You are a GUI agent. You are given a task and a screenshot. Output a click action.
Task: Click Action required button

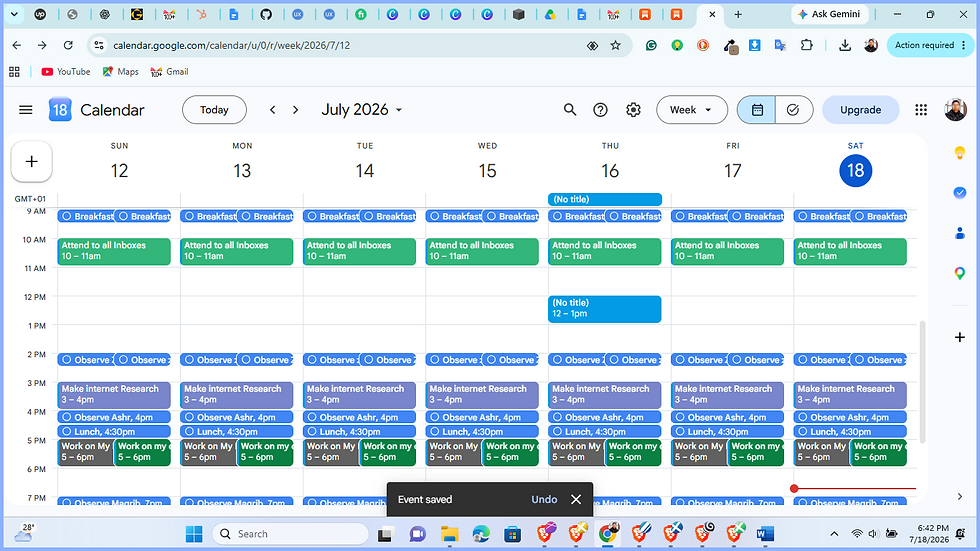pyautogui.click(x=930, y=45)
